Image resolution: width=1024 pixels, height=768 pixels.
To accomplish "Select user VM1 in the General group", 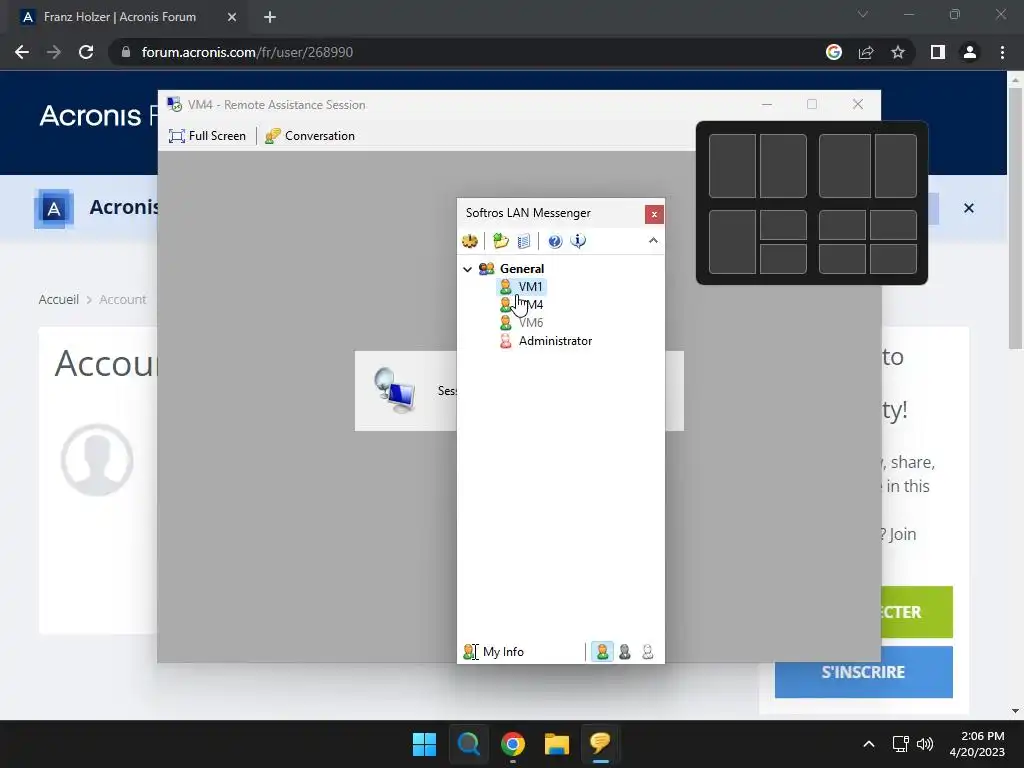I will click(530, 287).
